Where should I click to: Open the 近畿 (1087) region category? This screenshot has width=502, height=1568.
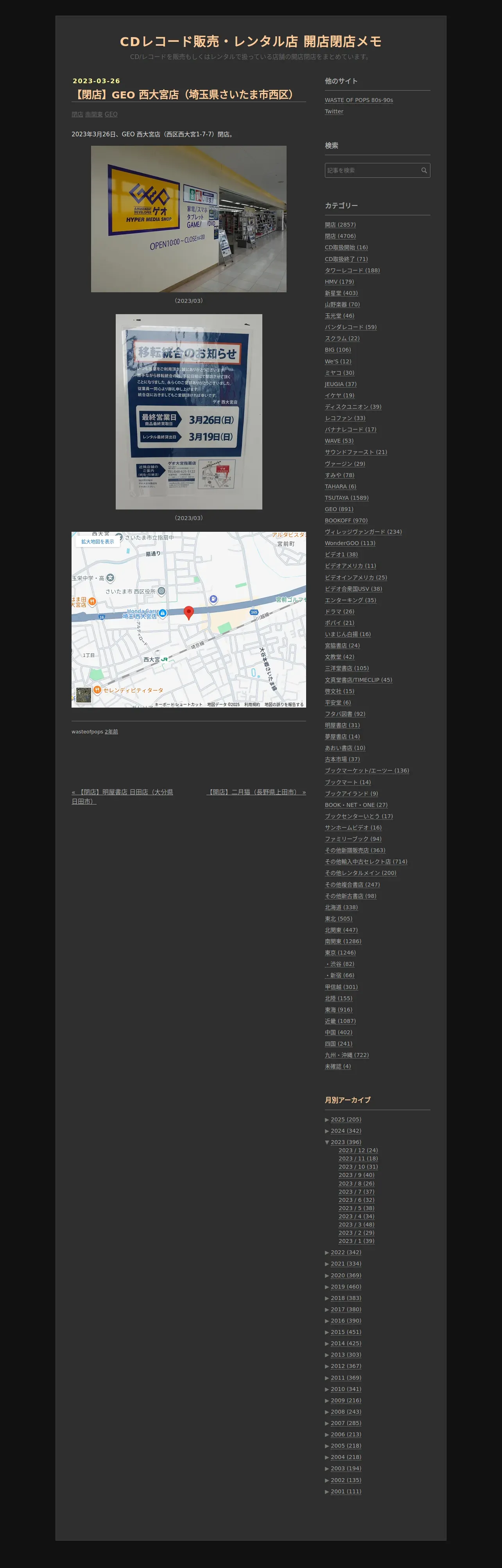(341, 1021)
